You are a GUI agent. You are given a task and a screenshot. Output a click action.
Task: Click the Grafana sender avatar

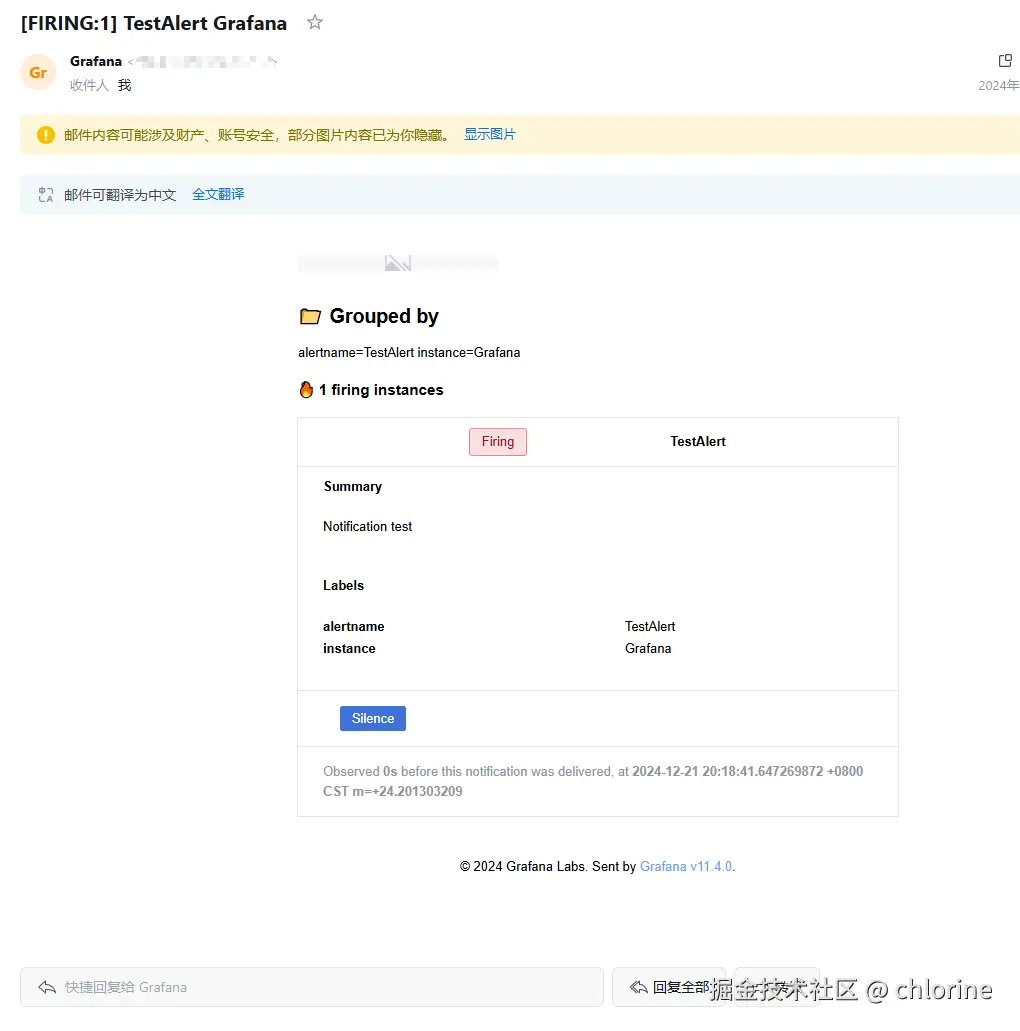click(38, 72)
